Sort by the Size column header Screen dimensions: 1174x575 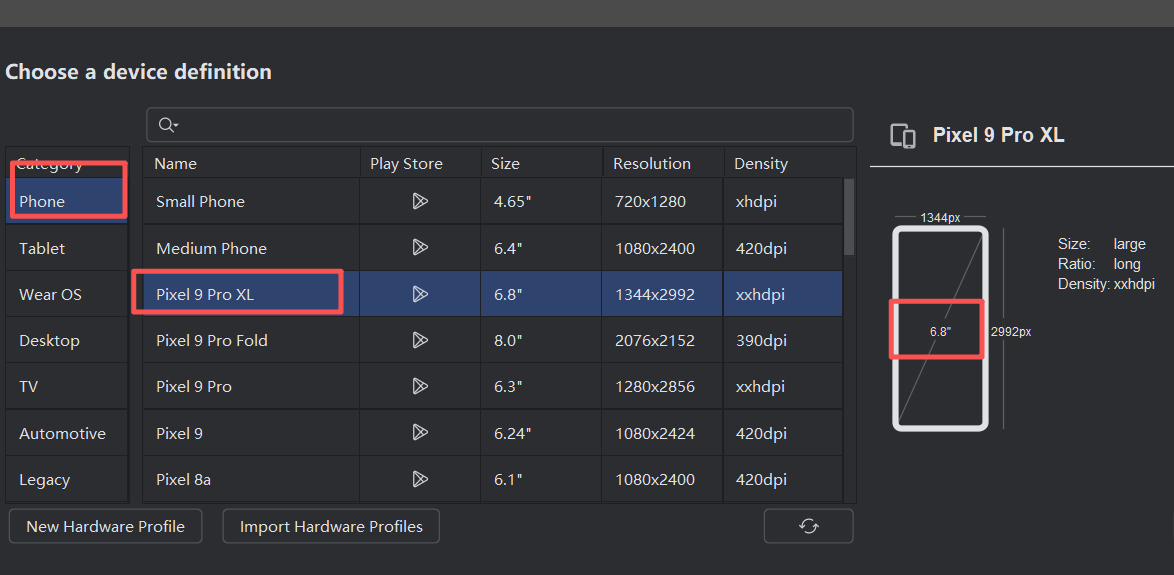pos(541,163)
